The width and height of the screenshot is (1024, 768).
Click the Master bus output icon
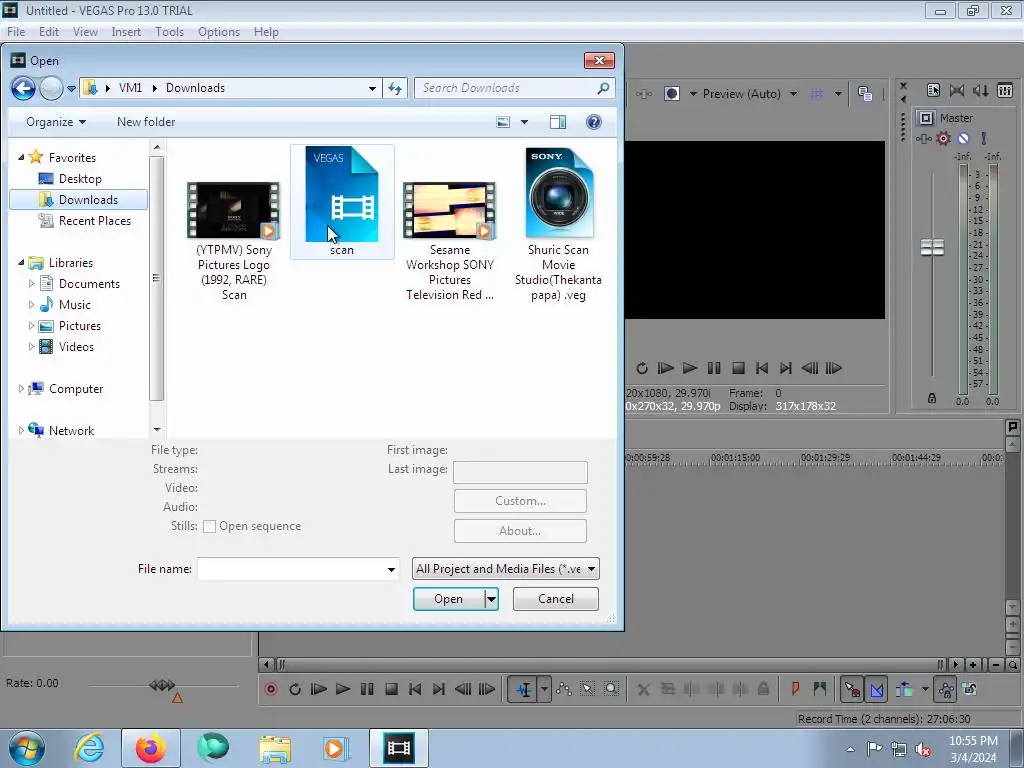926,118
